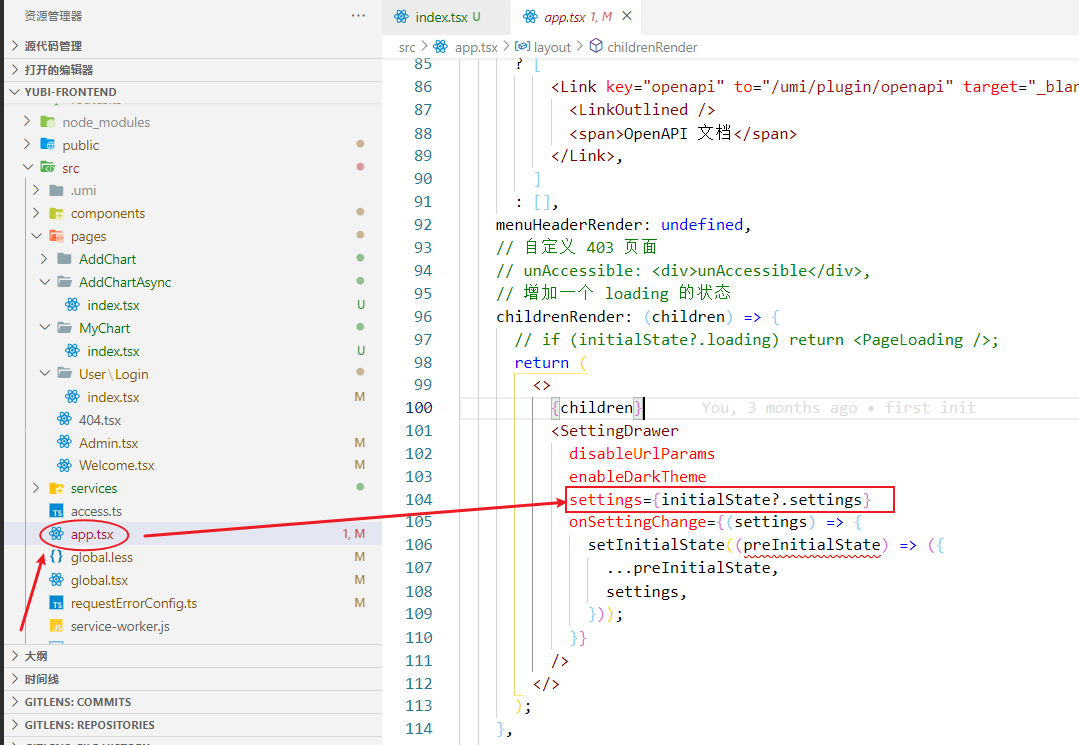Open requestErrorConfig.ts in the file tree
This screenshot has height=745, width=1079.
pos(133,603)
